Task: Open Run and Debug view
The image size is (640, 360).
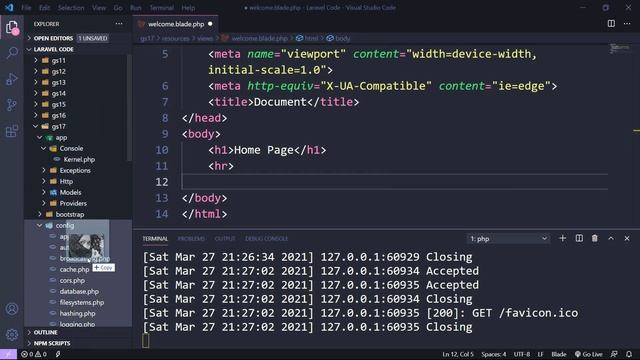Action: click(x=12, y=79)
